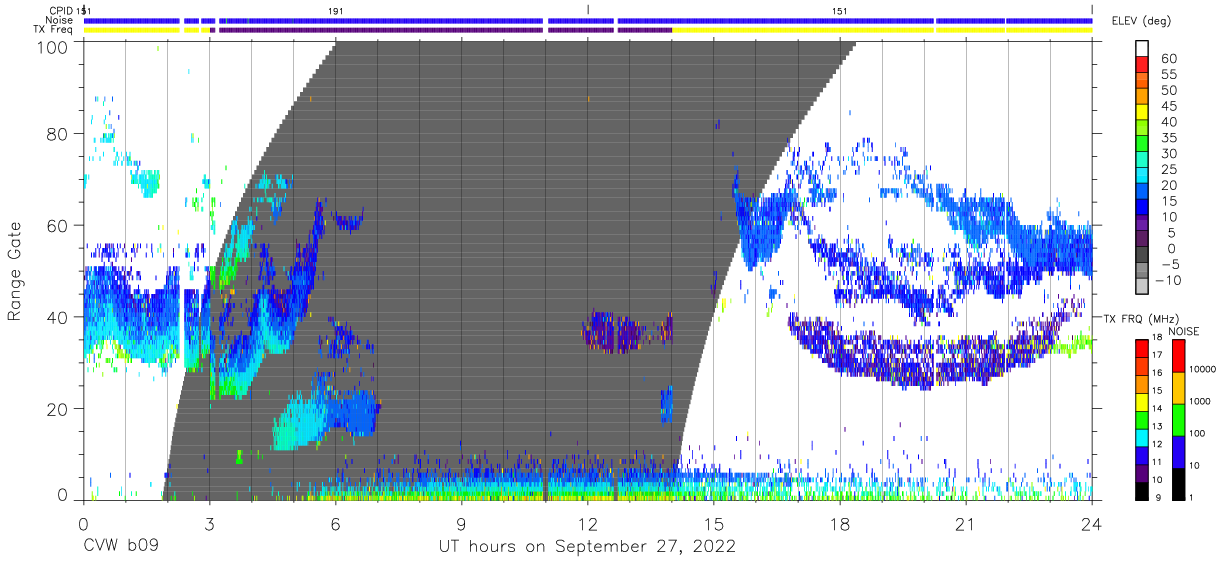1228x567 pixels.
Task: Pick the purple 5–10 swatch on ELEV colorbar
Action: [1141, 224]
